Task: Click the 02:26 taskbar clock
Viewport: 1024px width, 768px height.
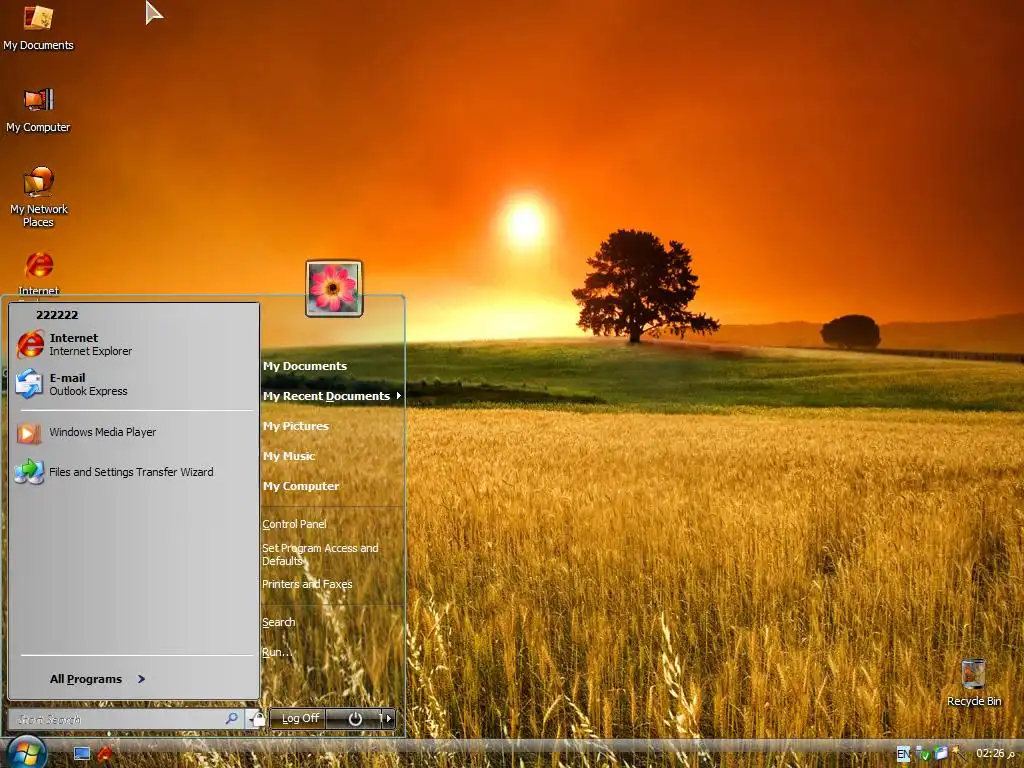Action: 995,753
